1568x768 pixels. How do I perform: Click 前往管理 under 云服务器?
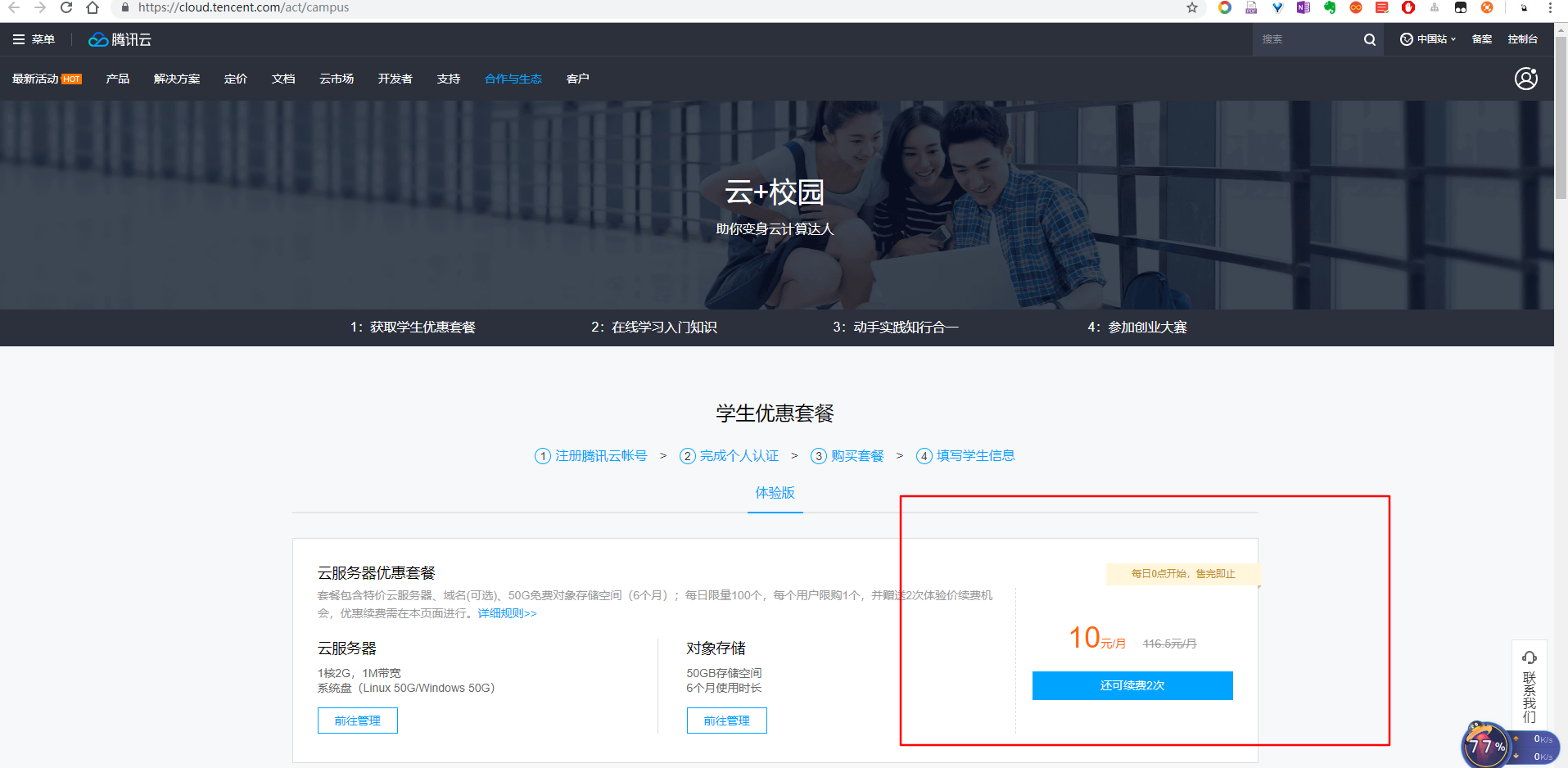tap(358, 721)
